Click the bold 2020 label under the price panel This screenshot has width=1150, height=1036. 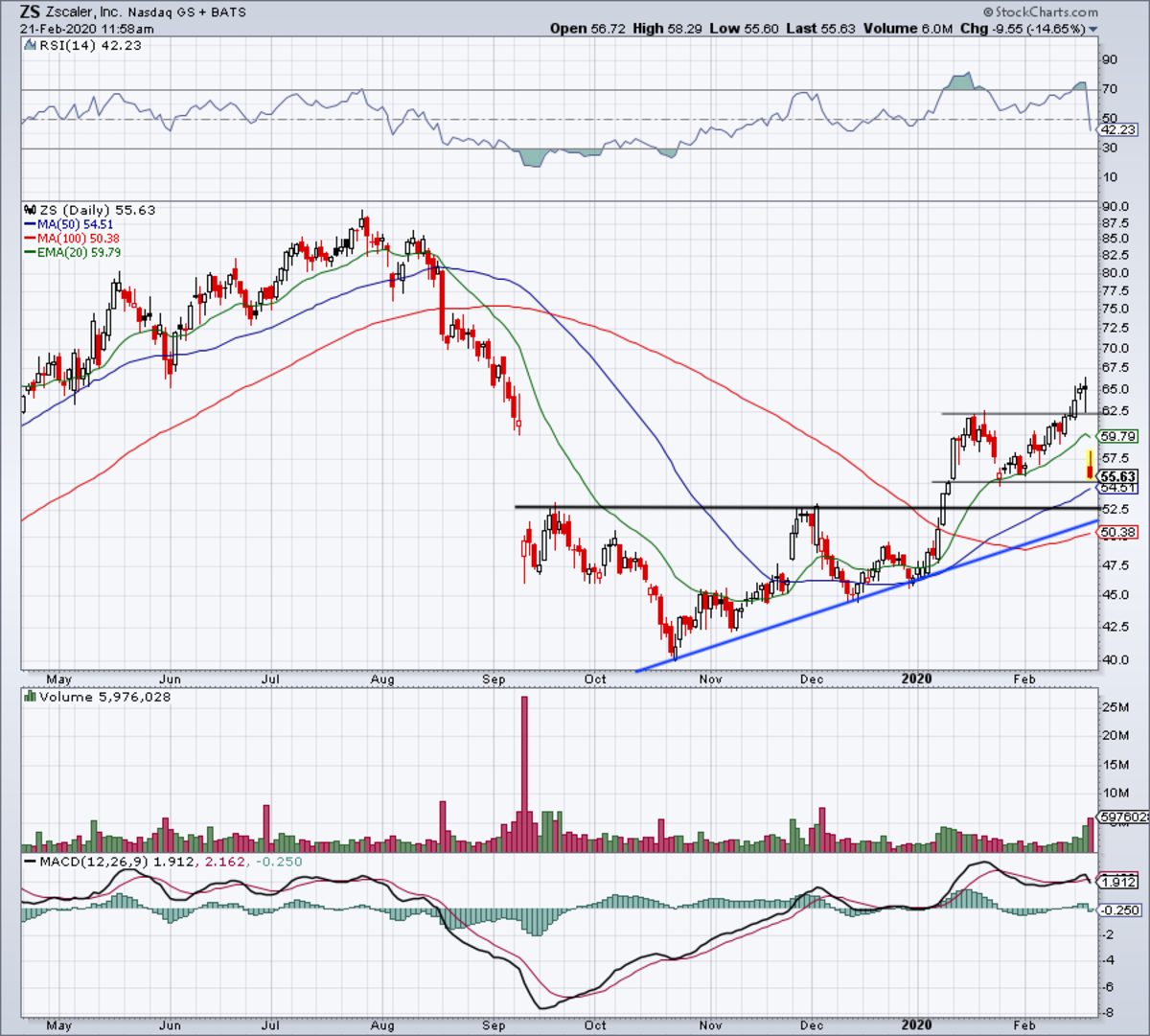pos(917,679)
